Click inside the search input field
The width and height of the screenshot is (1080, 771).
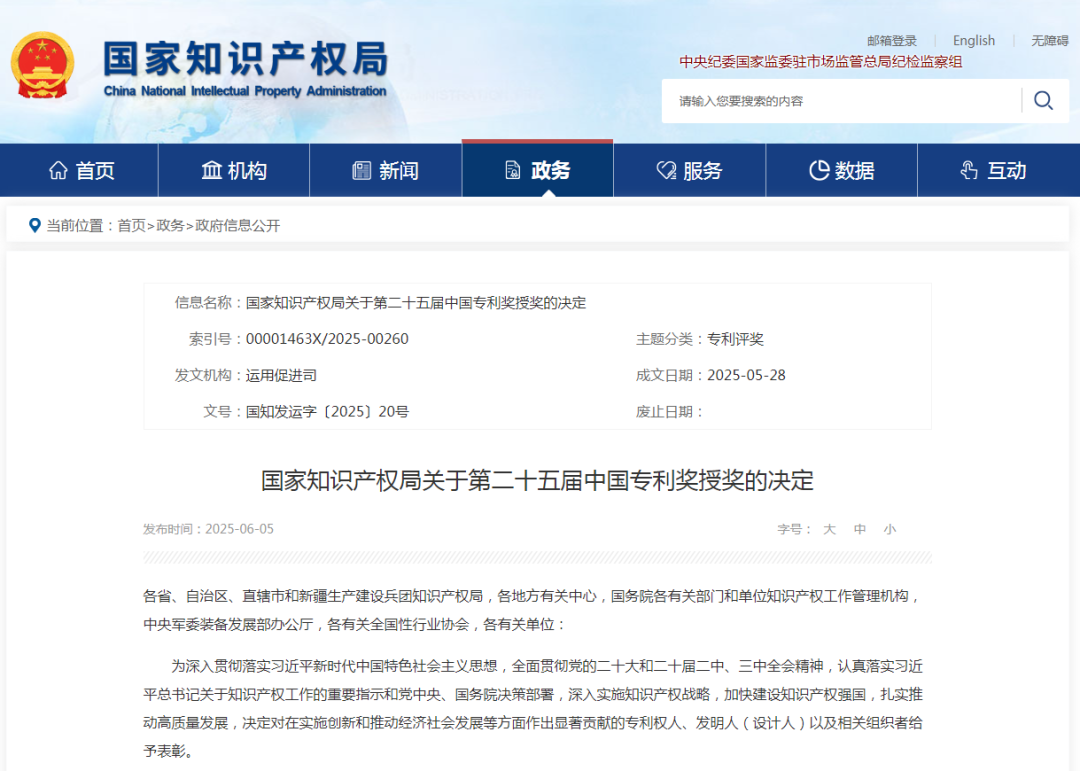point(840,101)
